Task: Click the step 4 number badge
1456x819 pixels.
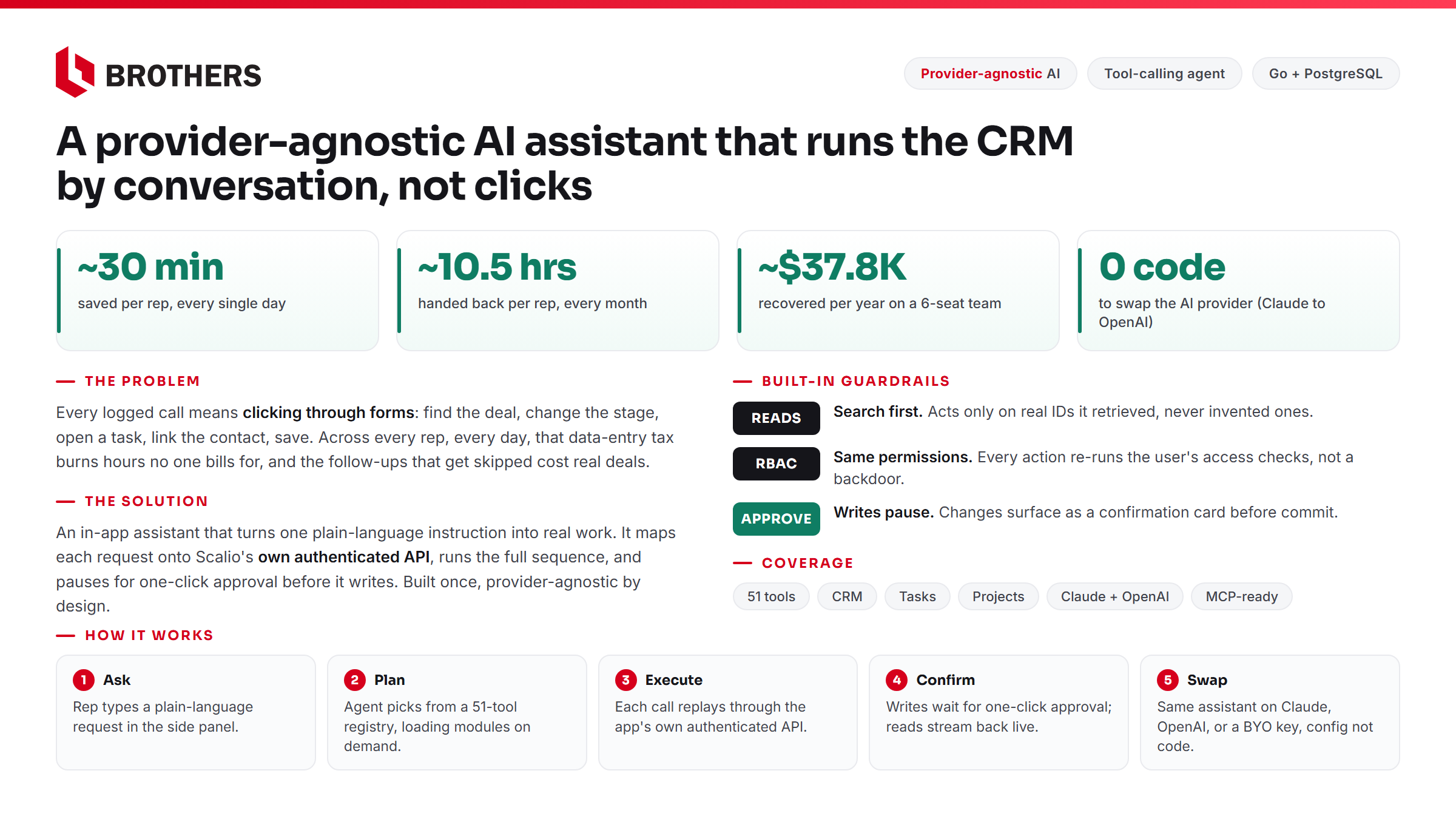Action: pyautogui.click(x=897, y=680)
